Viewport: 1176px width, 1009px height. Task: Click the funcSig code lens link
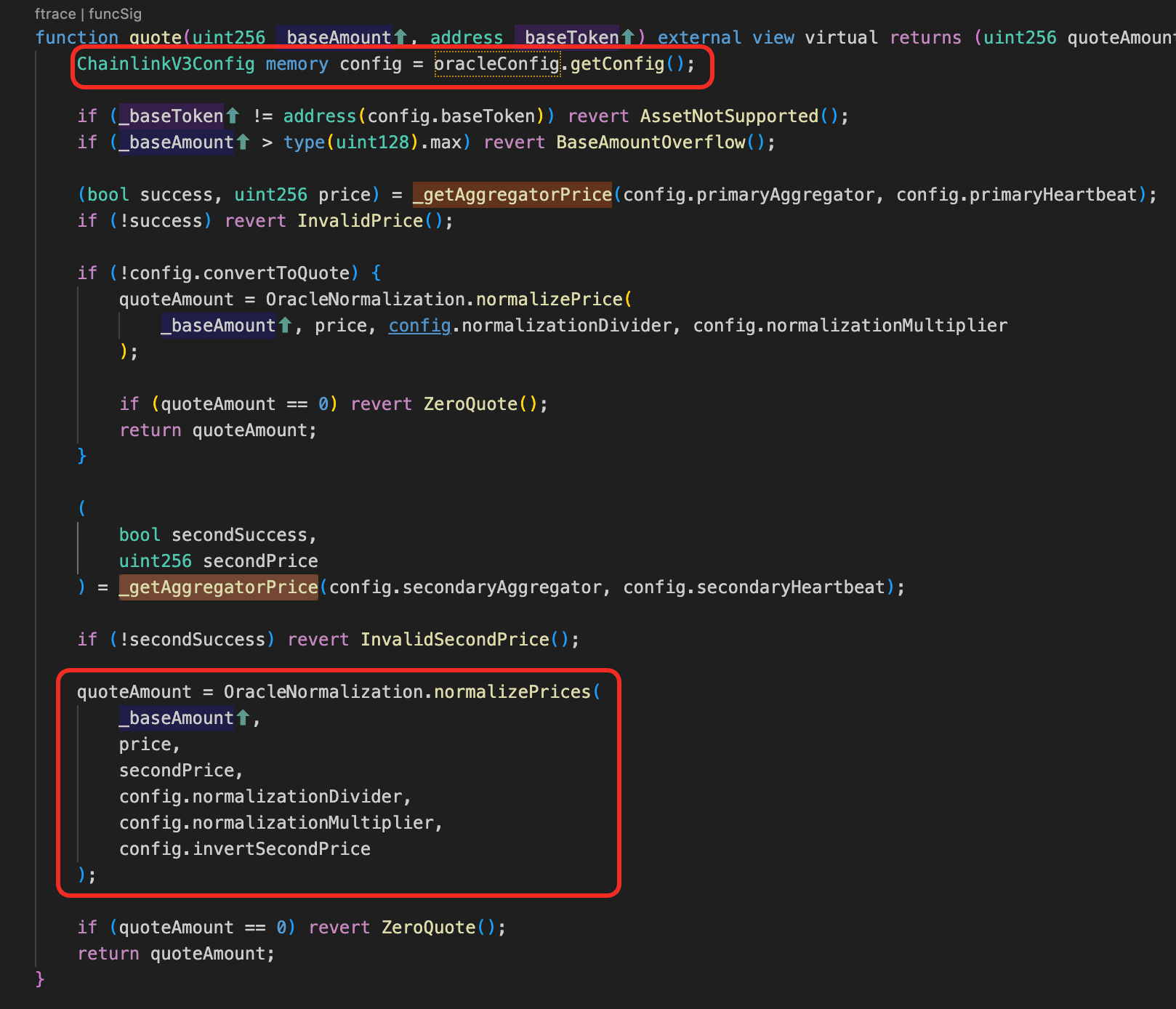point(115,14)
